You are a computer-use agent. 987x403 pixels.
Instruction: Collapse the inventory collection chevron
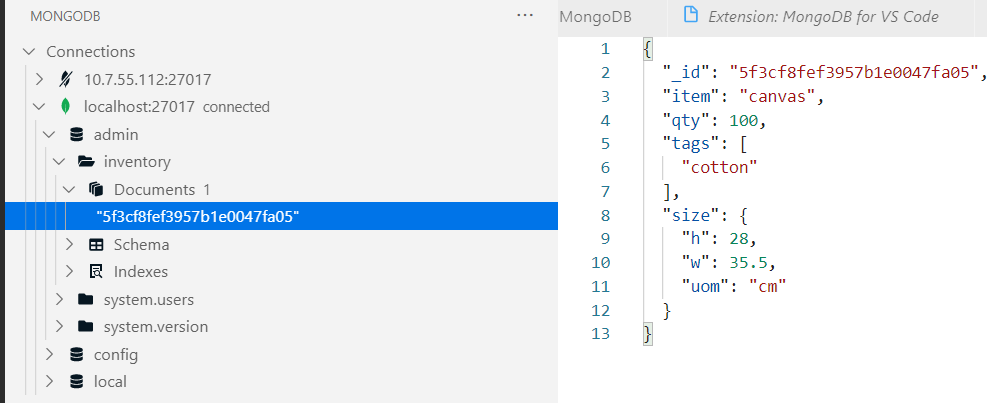59,162
